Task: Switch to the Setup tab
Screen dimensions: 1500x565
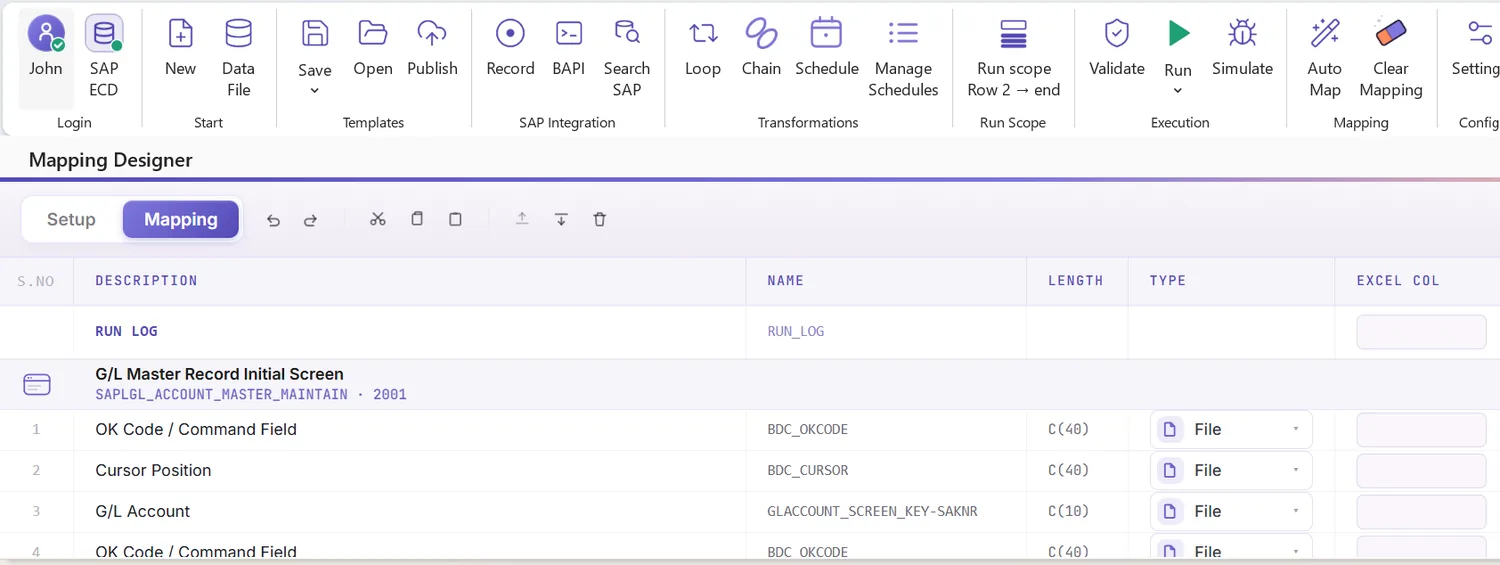Action: (x=71, y=219)
